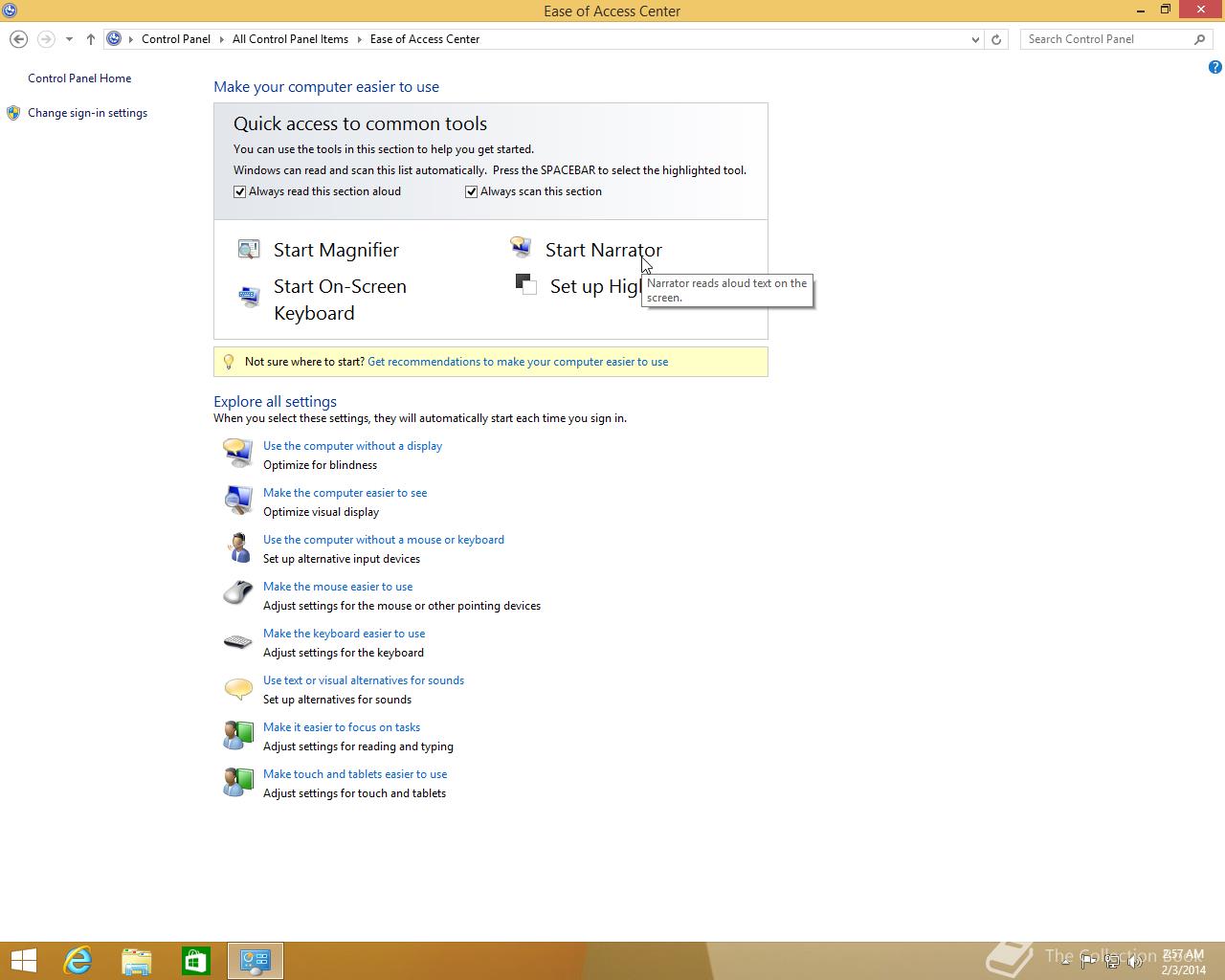This screenshot has width=1225, height=980.
Task: Open File Explorer from taskbar
Action: pos(137,961)
